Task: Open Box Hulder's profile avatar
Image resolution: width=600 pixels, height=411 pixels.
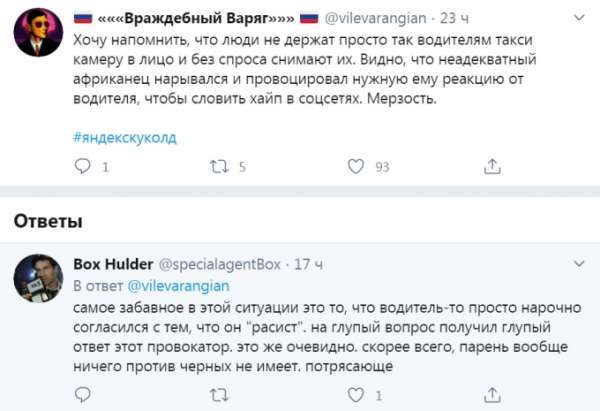Action: [38, 280]
